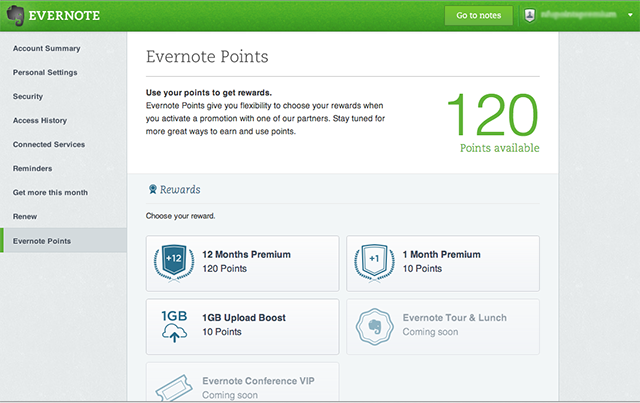Open Get more this month in sidebar
Viewport: 640px width, 403px height.
pos(50,192)
